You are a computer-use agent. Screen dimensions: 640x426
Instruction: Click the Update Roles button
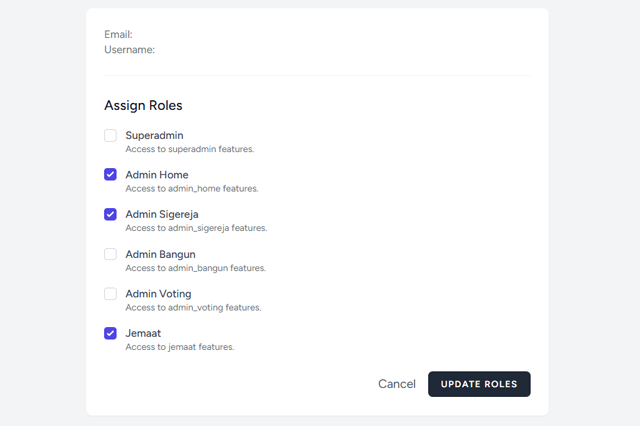point(479,384)
